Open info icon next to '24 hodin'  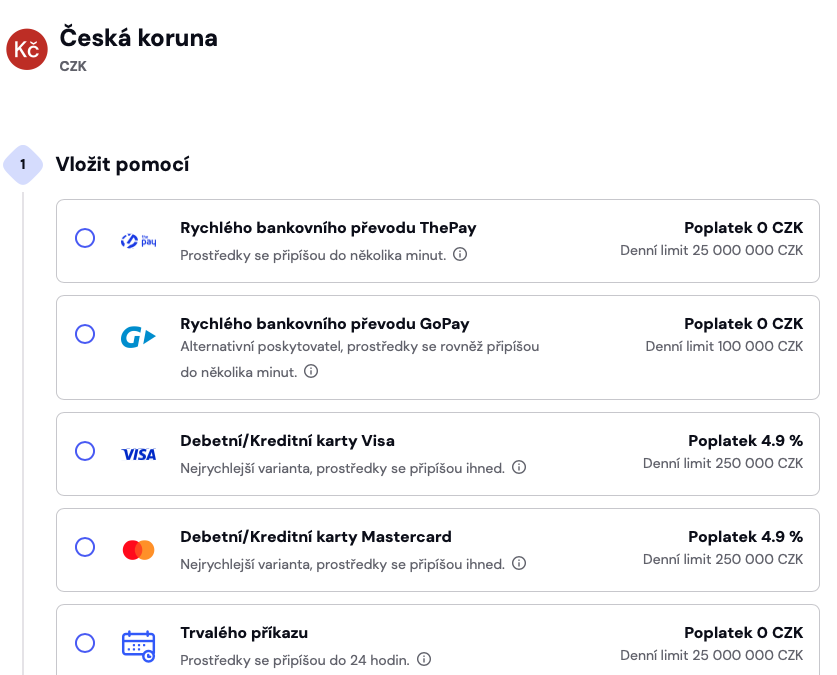coord(424,659)
